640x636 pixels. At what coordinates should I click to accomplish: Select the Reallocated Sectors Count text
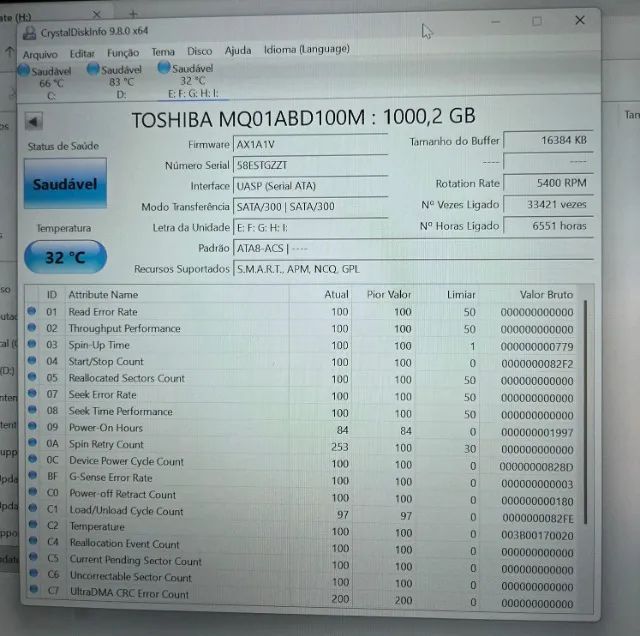coord(127,378)
